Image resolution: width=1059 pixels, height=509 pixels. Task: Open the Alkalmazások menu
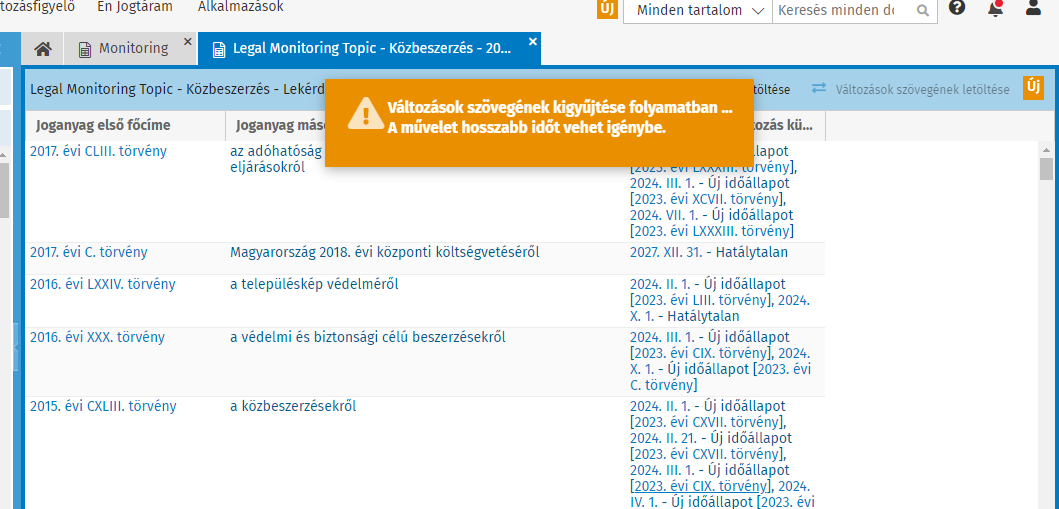click(240, 7)
